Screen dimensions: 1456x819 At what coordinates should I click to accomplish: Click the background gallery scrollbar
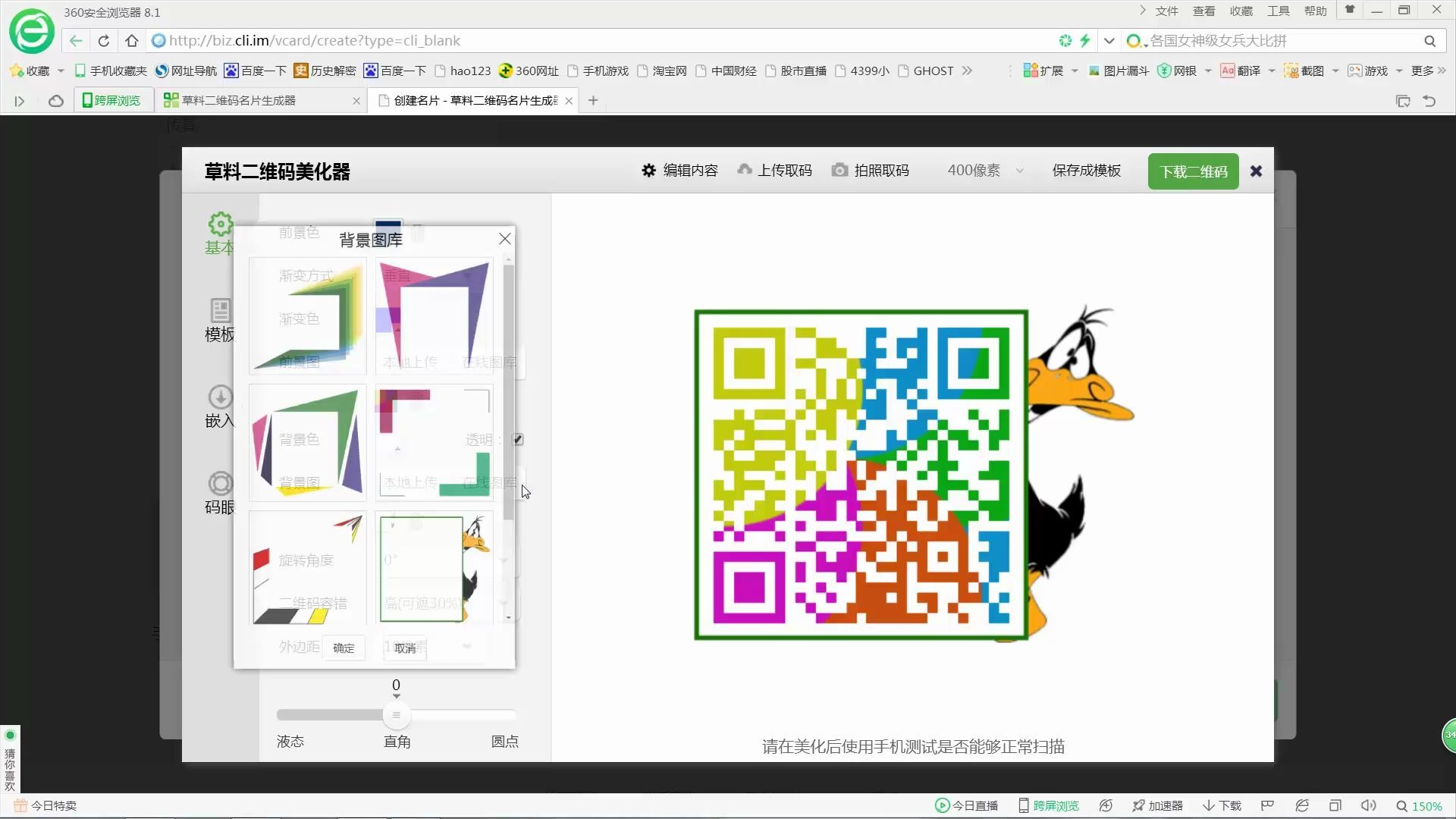pos(508,391)
